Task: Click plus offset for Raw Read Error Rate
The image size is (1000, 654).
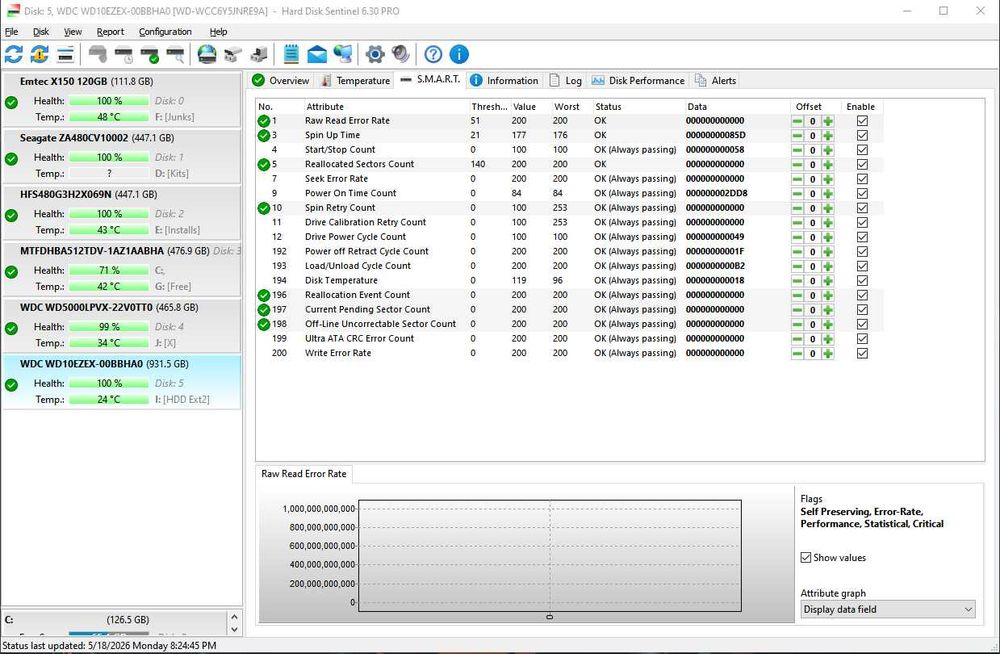Action: [828, 121]
